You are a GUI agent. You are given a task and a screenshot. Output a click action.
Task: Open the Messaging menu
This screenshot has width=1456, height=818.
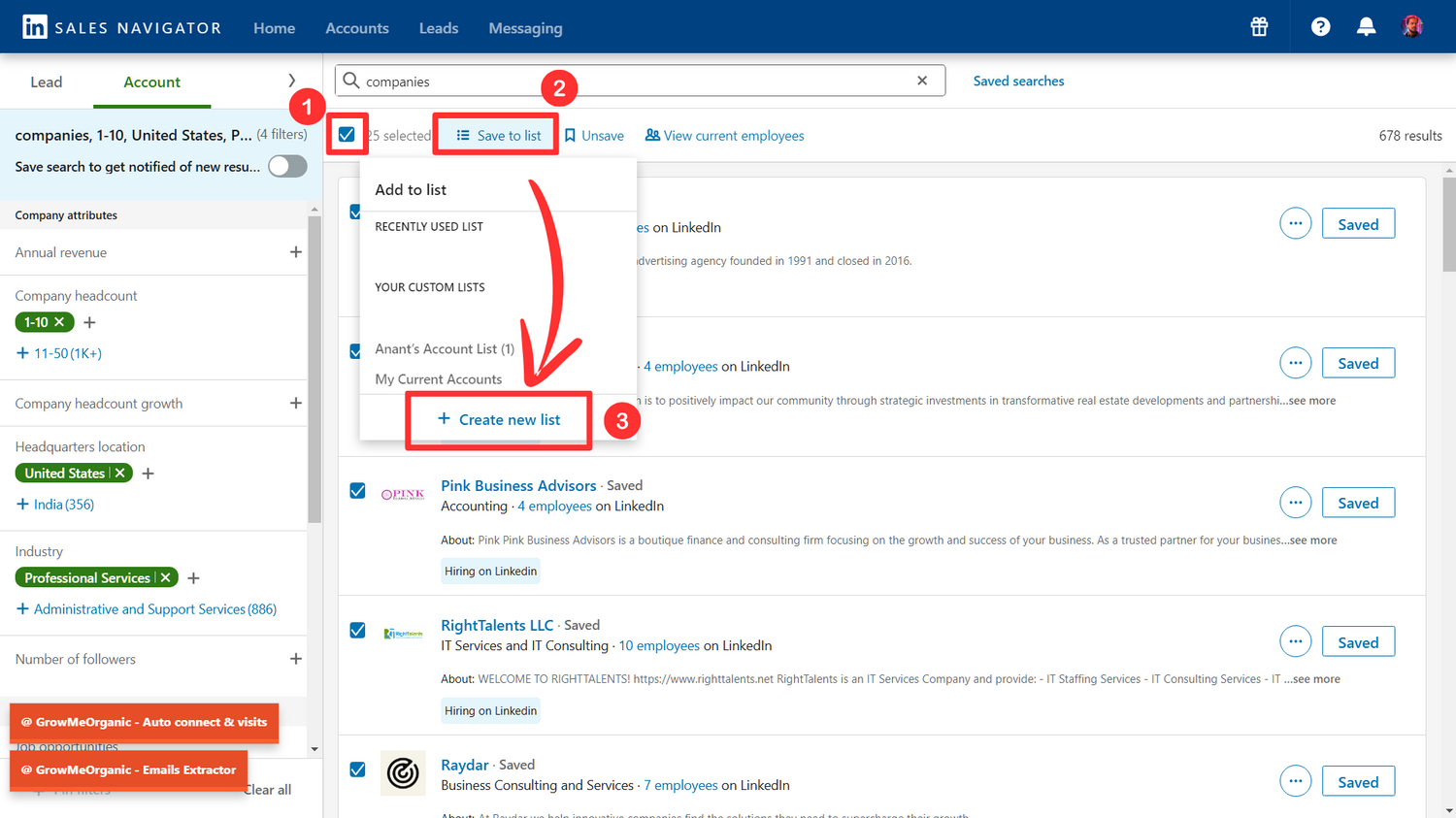click(x=525, y=28)
